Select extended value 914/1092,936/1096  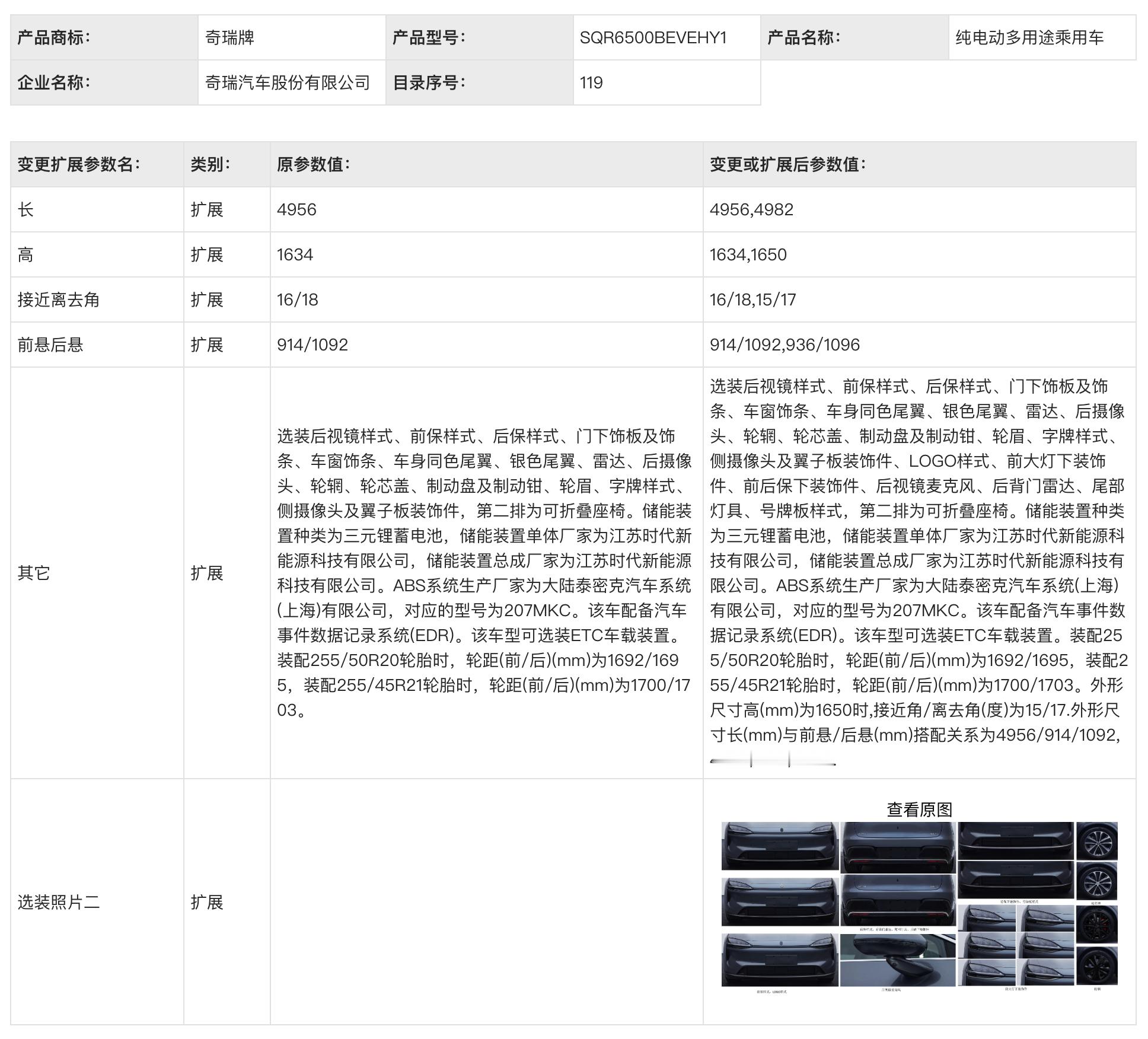pos(785,345)
